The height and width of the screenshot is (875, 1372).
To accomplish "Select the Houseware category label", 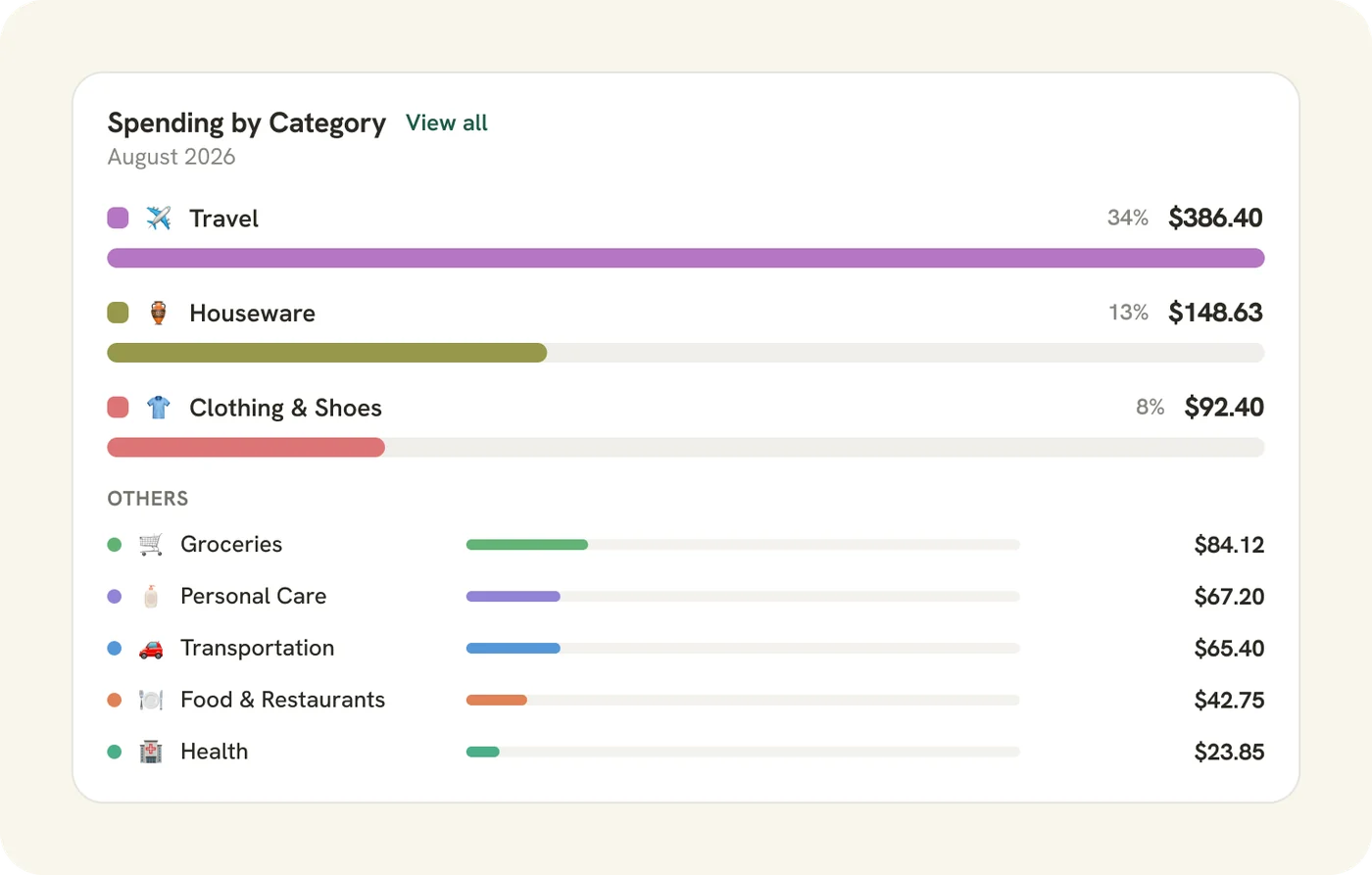I will pyautogui.click(x=252, y=313).
